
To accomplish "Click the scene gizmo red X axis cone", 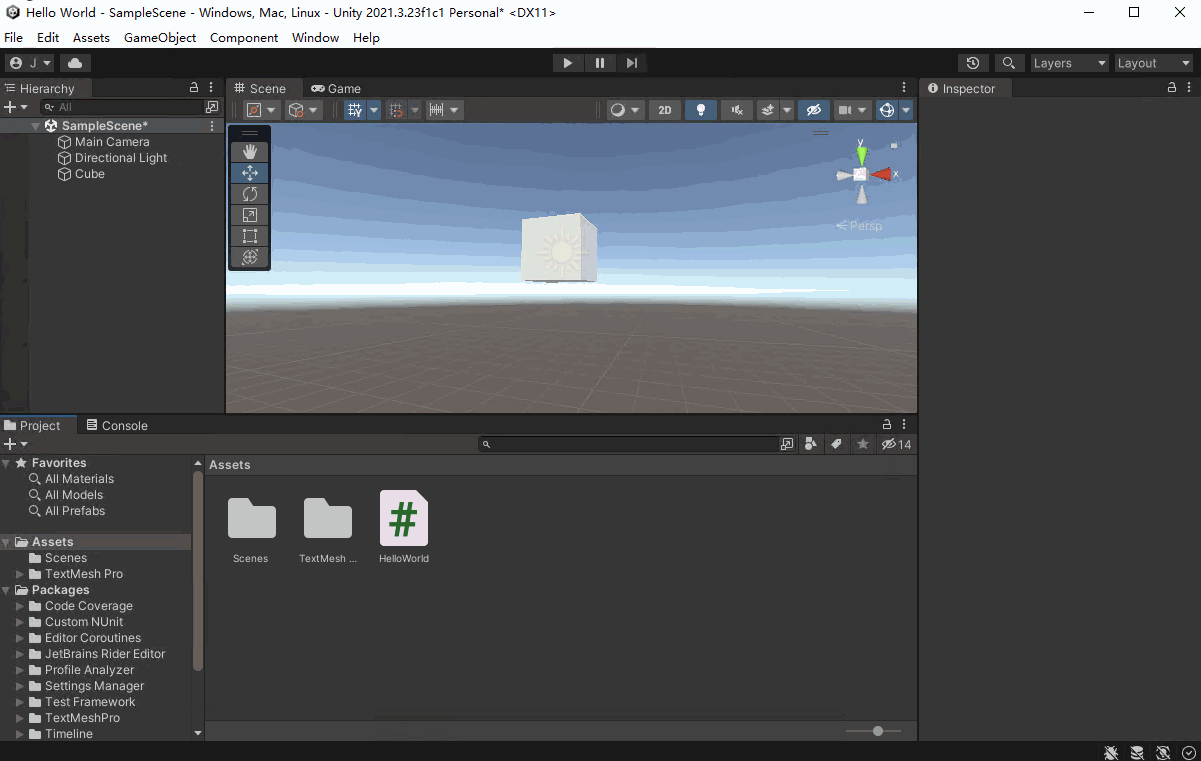I will [881, 174].
